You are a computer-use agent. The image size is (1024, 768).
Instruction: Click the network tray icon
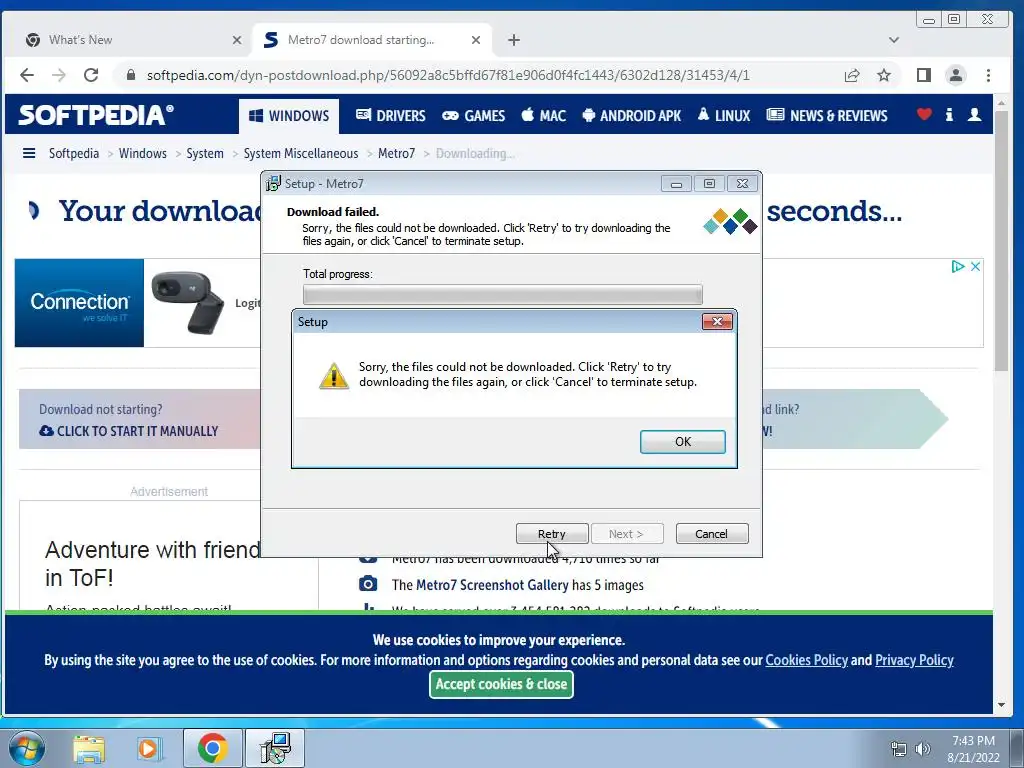coord(899,749)
